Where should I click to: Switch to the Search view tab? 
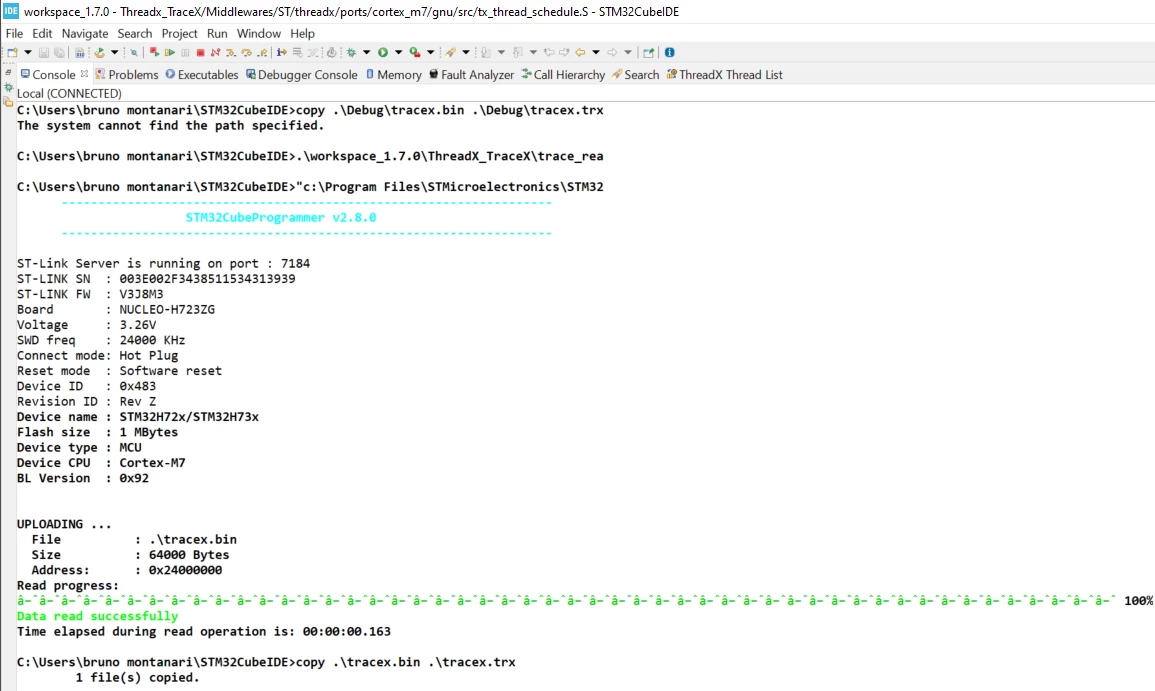(635, 74)
